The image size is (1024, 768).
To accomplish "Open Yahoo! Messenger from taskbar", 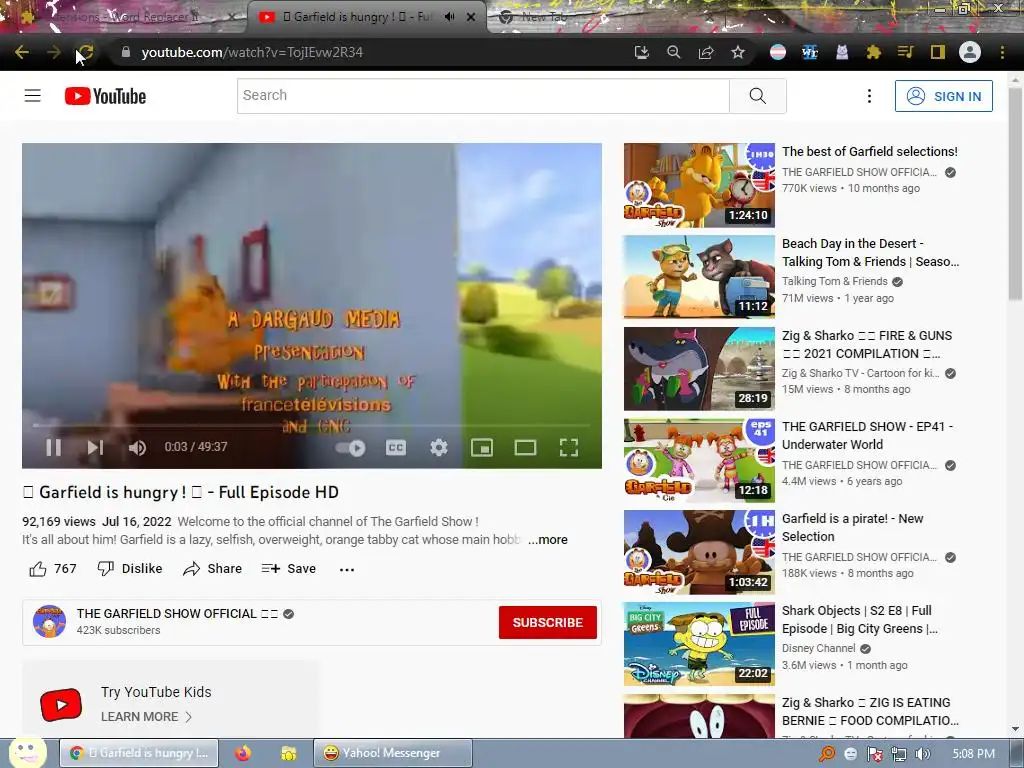I will click(x=393, y=753).
